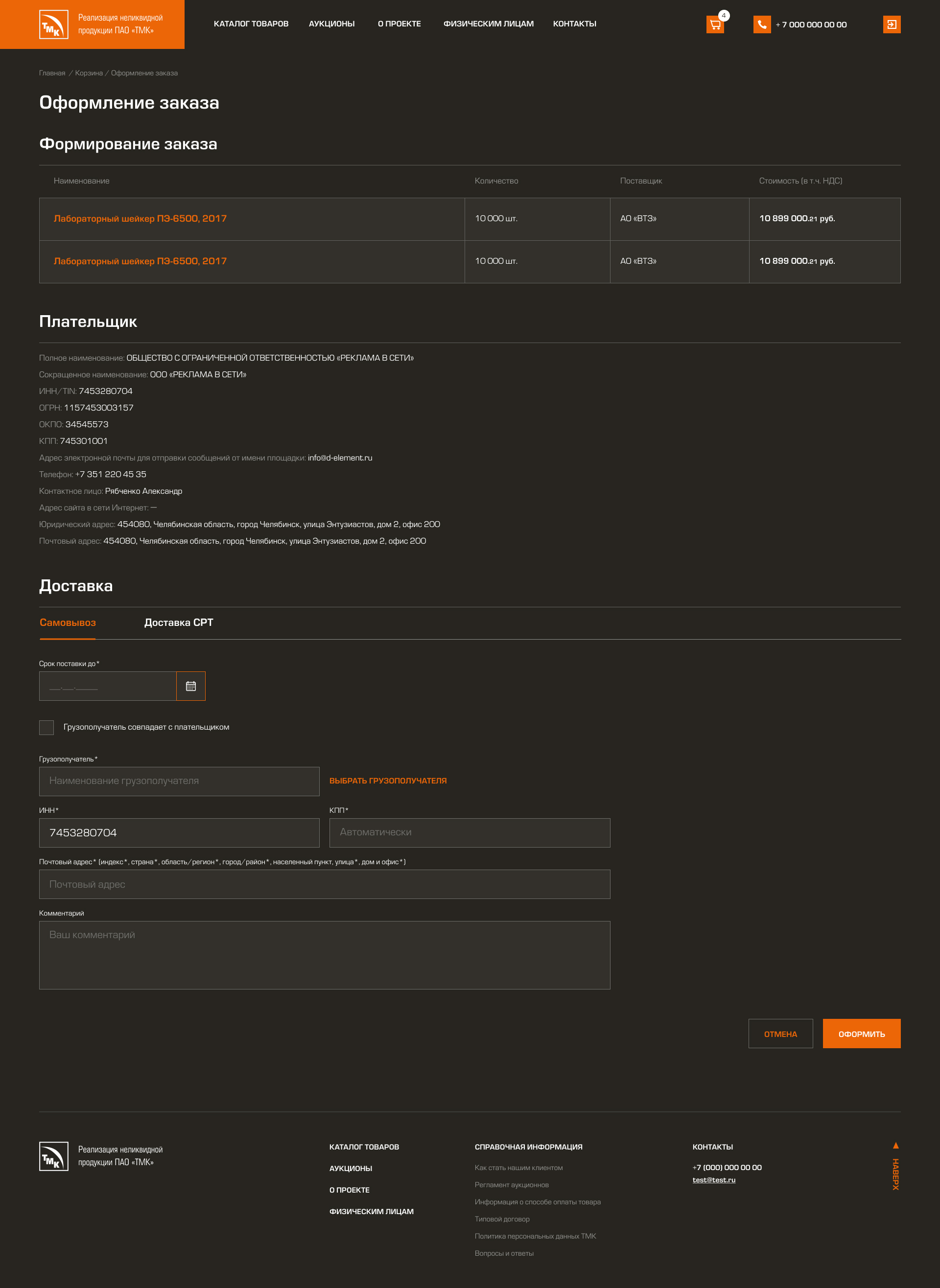Click the НАВЕРХ back-to-top arrow
The width and height of the screenshot is (940, 1288).
click(895, 1165)
